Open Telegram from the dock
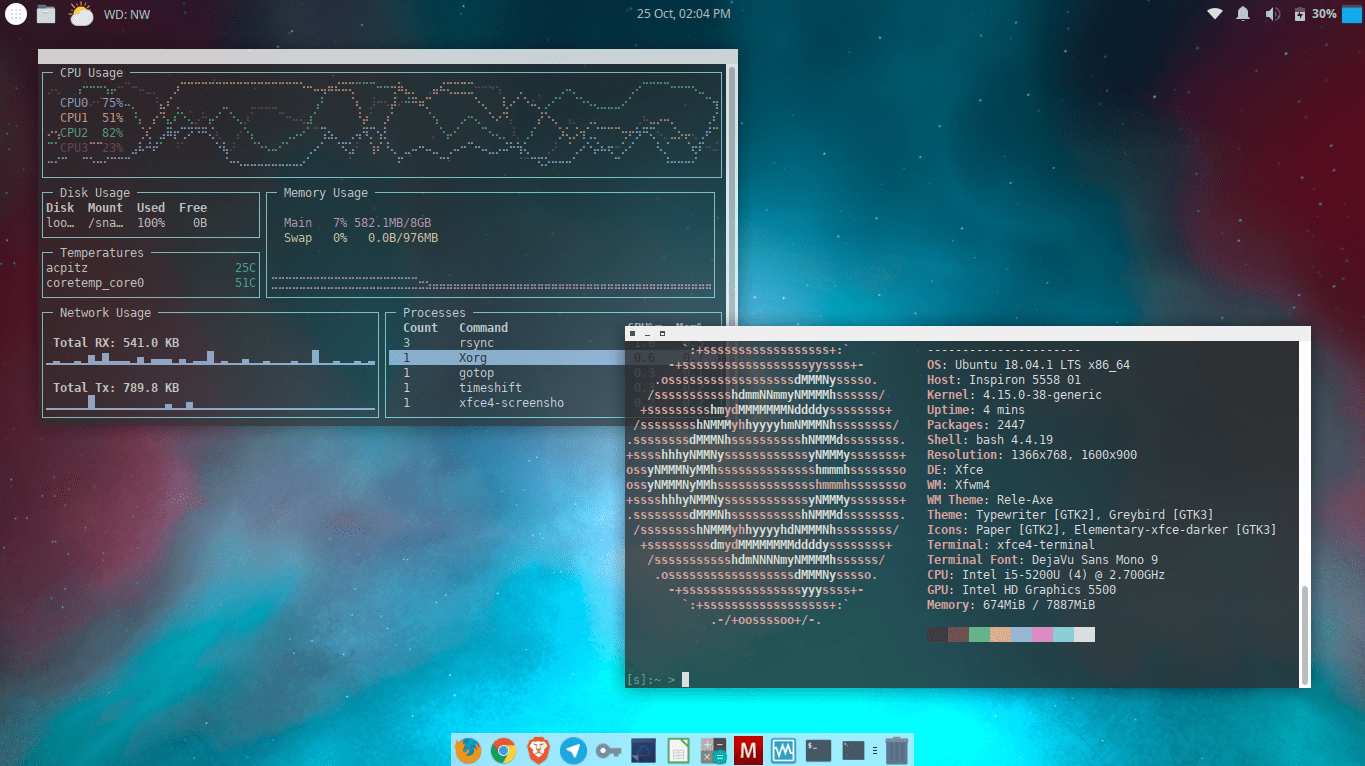Screen dimensions: 1365x766 [x=572, y=750]
